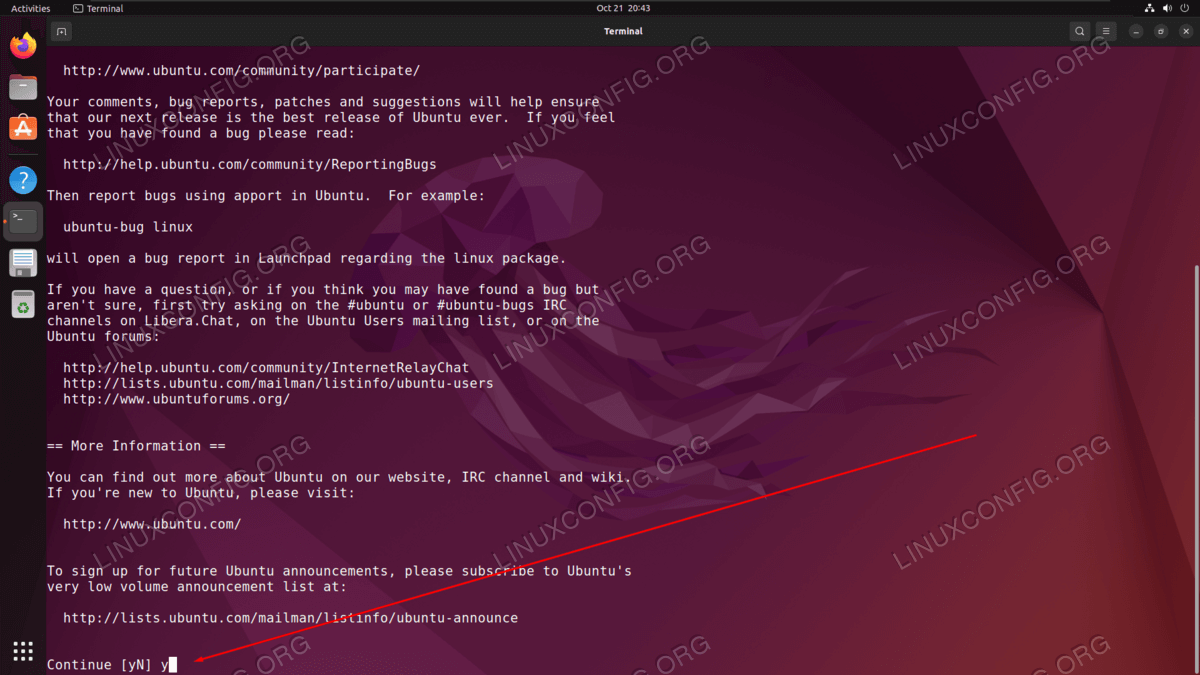Open the Trash in the dock
Viewport: 1200px width, 675px height.
tap(23, 304)
